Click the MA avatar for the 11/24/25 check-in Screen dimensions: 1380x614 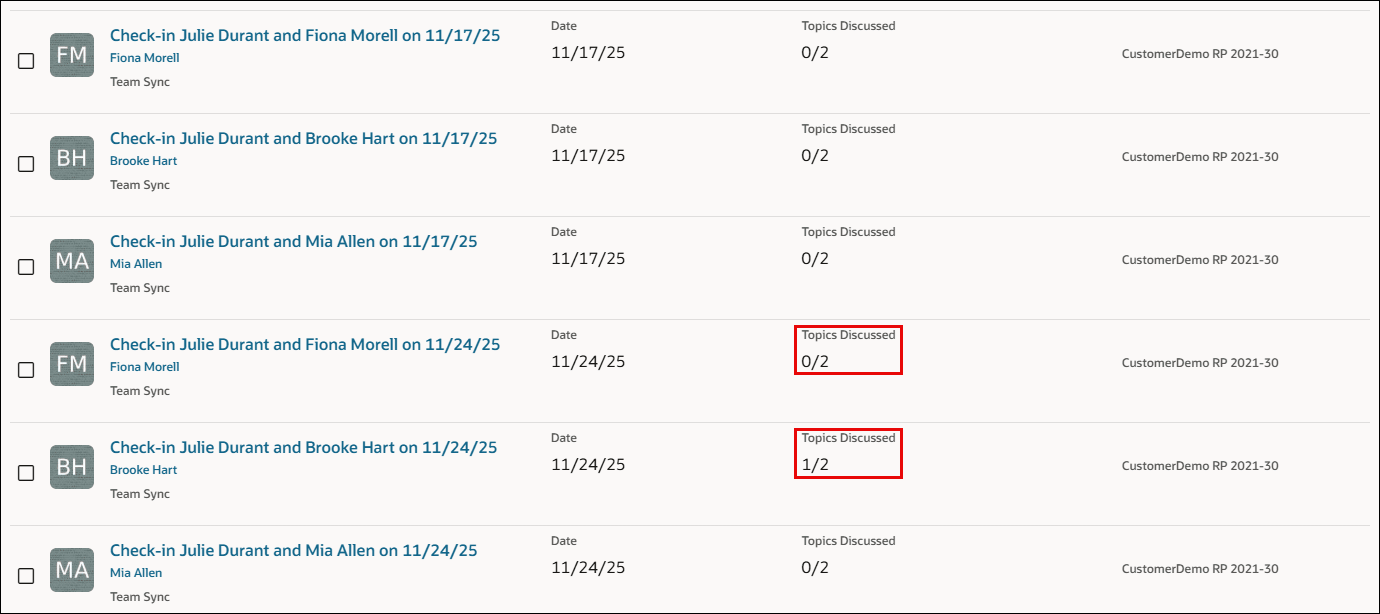click(72, 570)
